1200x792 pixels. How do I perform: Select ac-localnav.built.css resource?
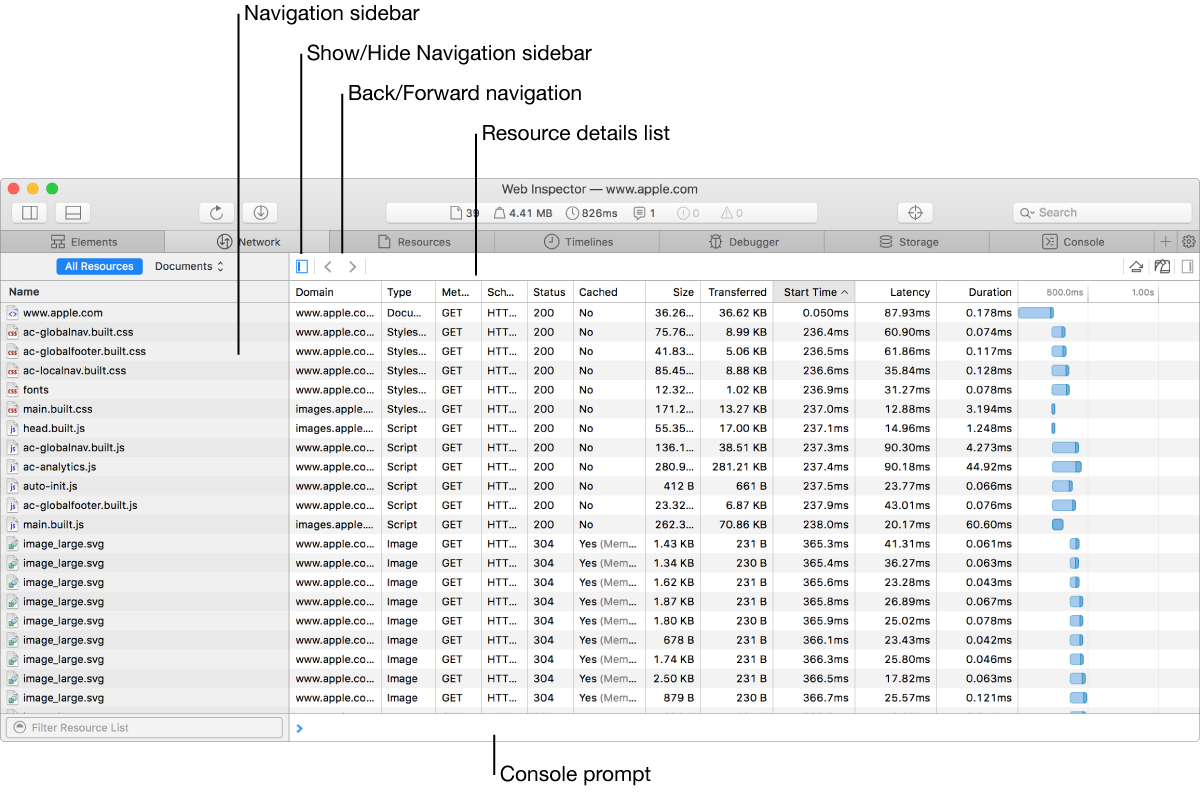(144, 370)
